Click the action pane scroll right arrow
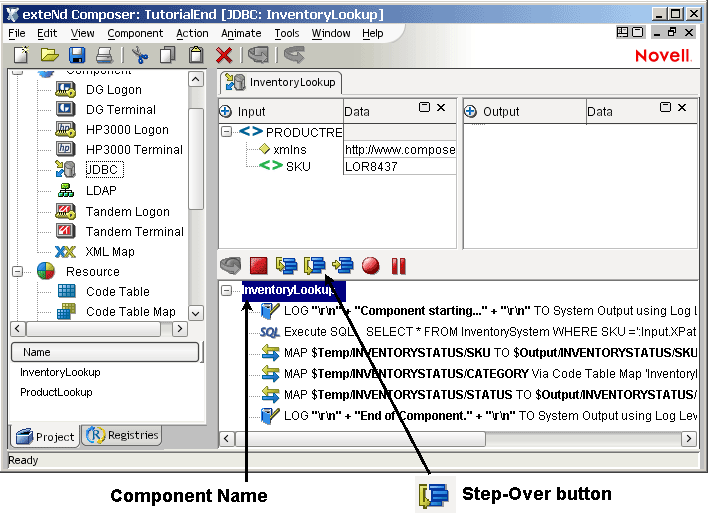Screen dimensions: 708x518 [x=689, y=438]
